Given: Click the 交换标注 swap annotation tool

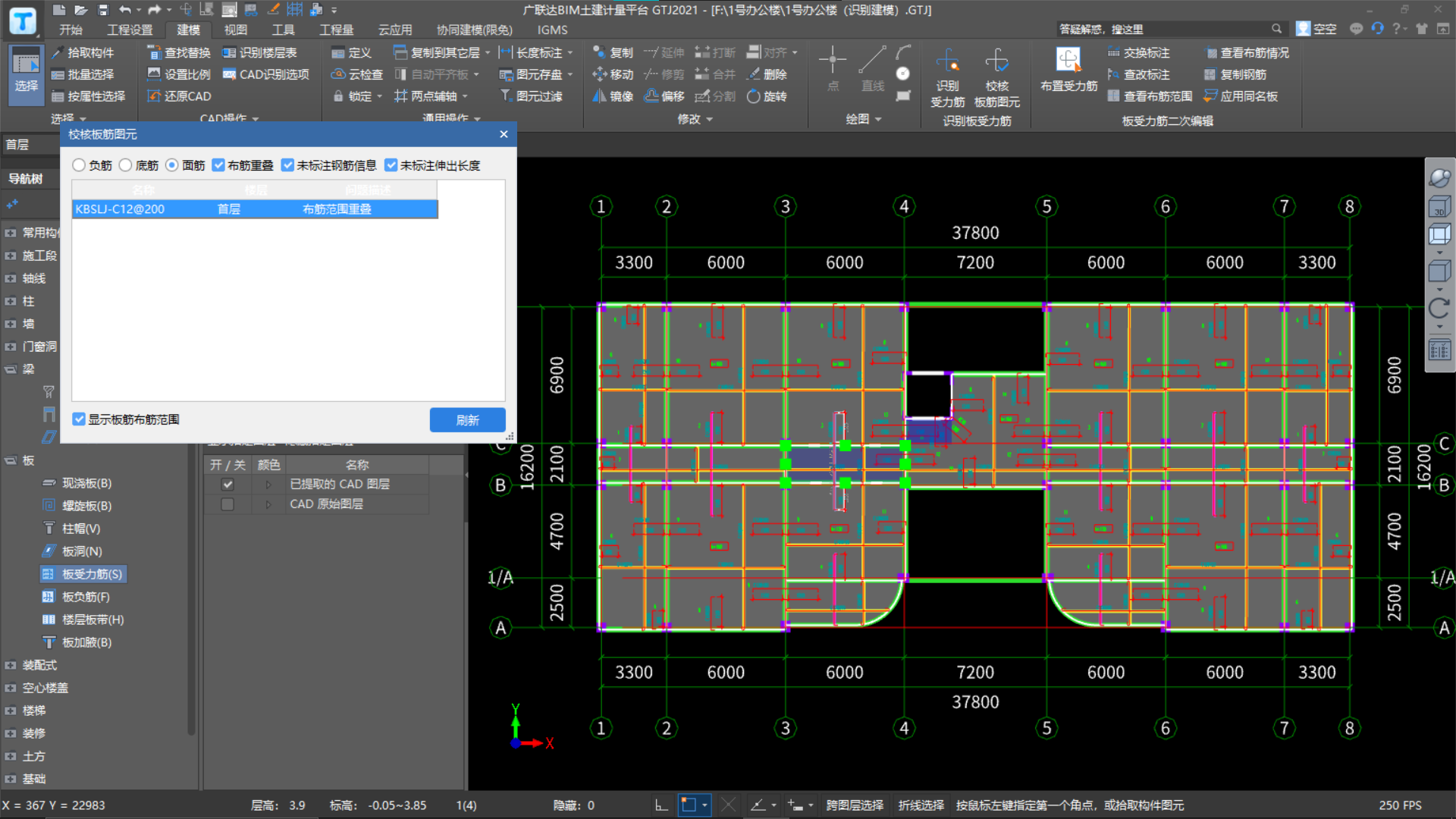Looking at the screenshot, I should click(x=1138, y=52).
